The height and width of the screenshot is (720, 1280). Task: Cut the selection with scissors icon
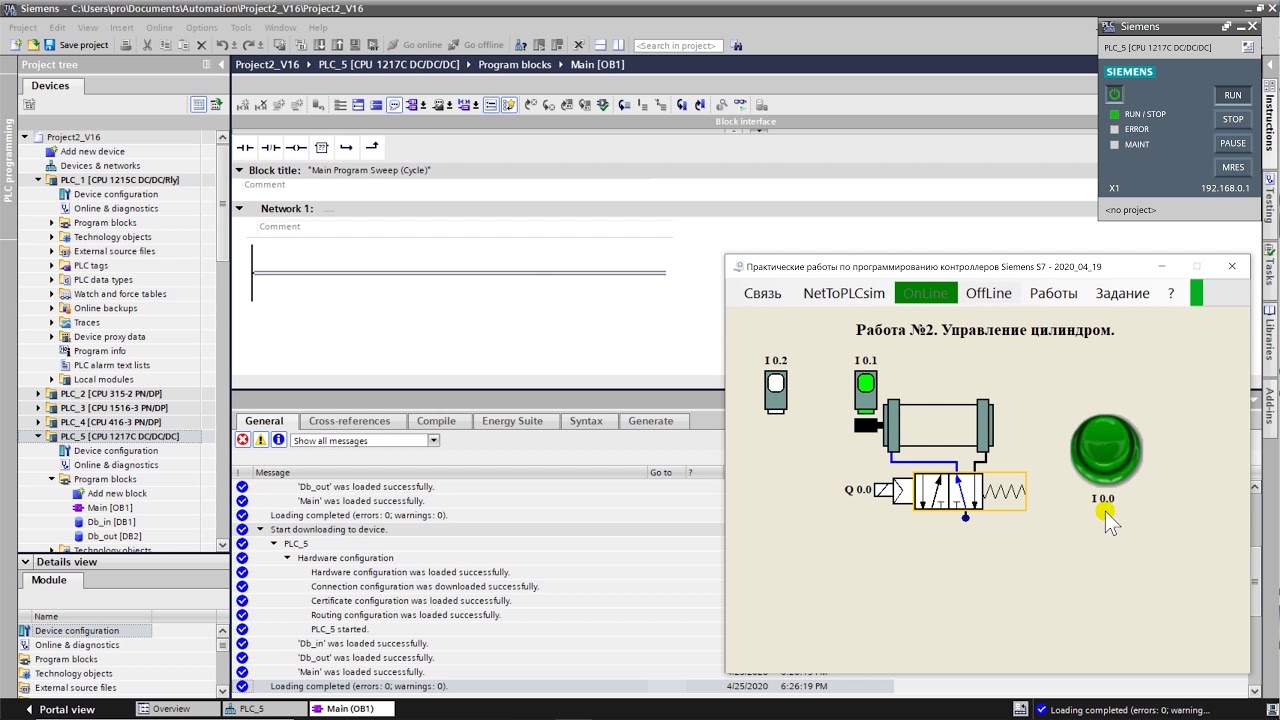point(147,45)
